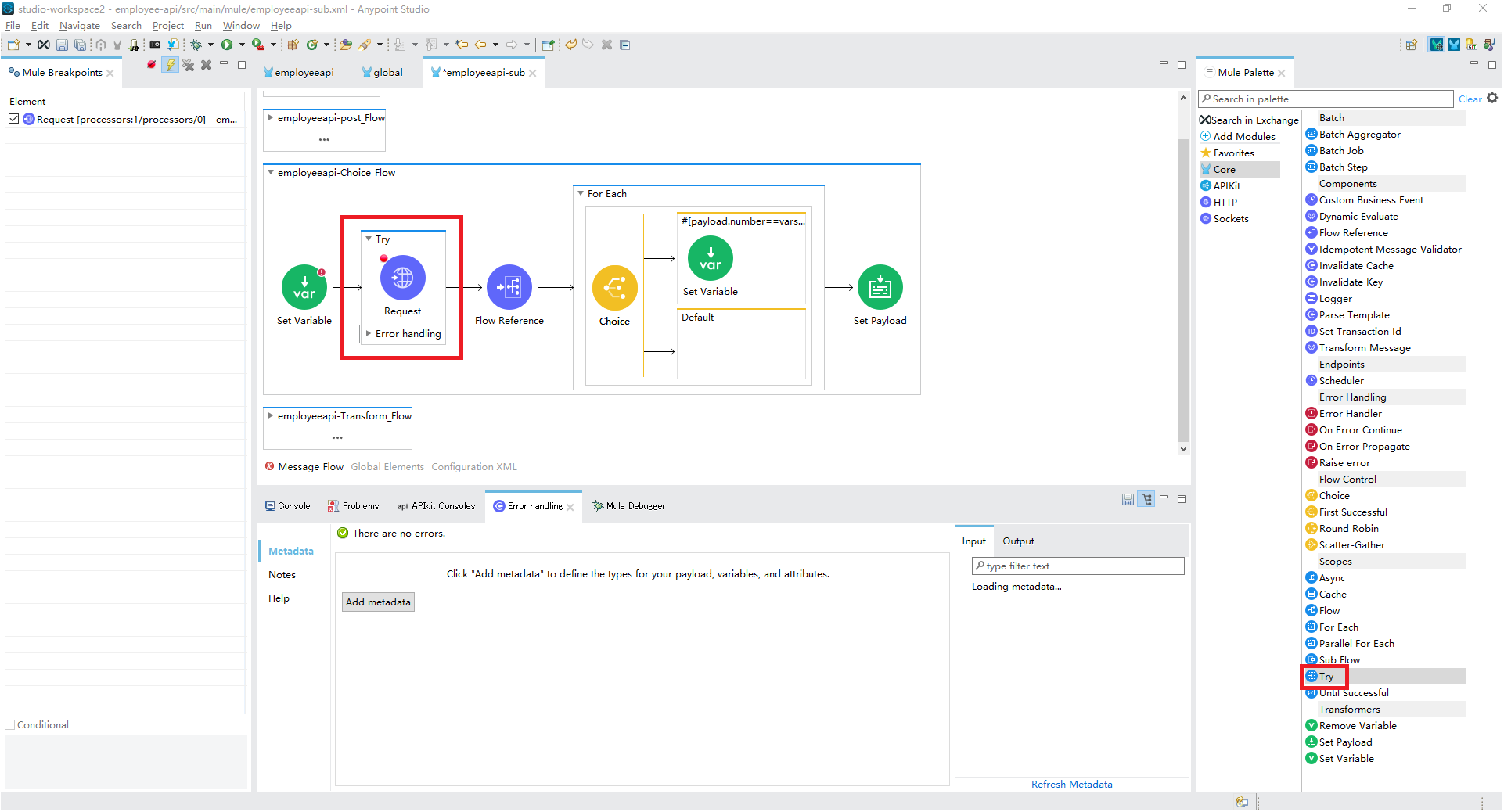1504x812 pixels.
Task: Select the APIKit module in the palette
Action: point(1221,186)
